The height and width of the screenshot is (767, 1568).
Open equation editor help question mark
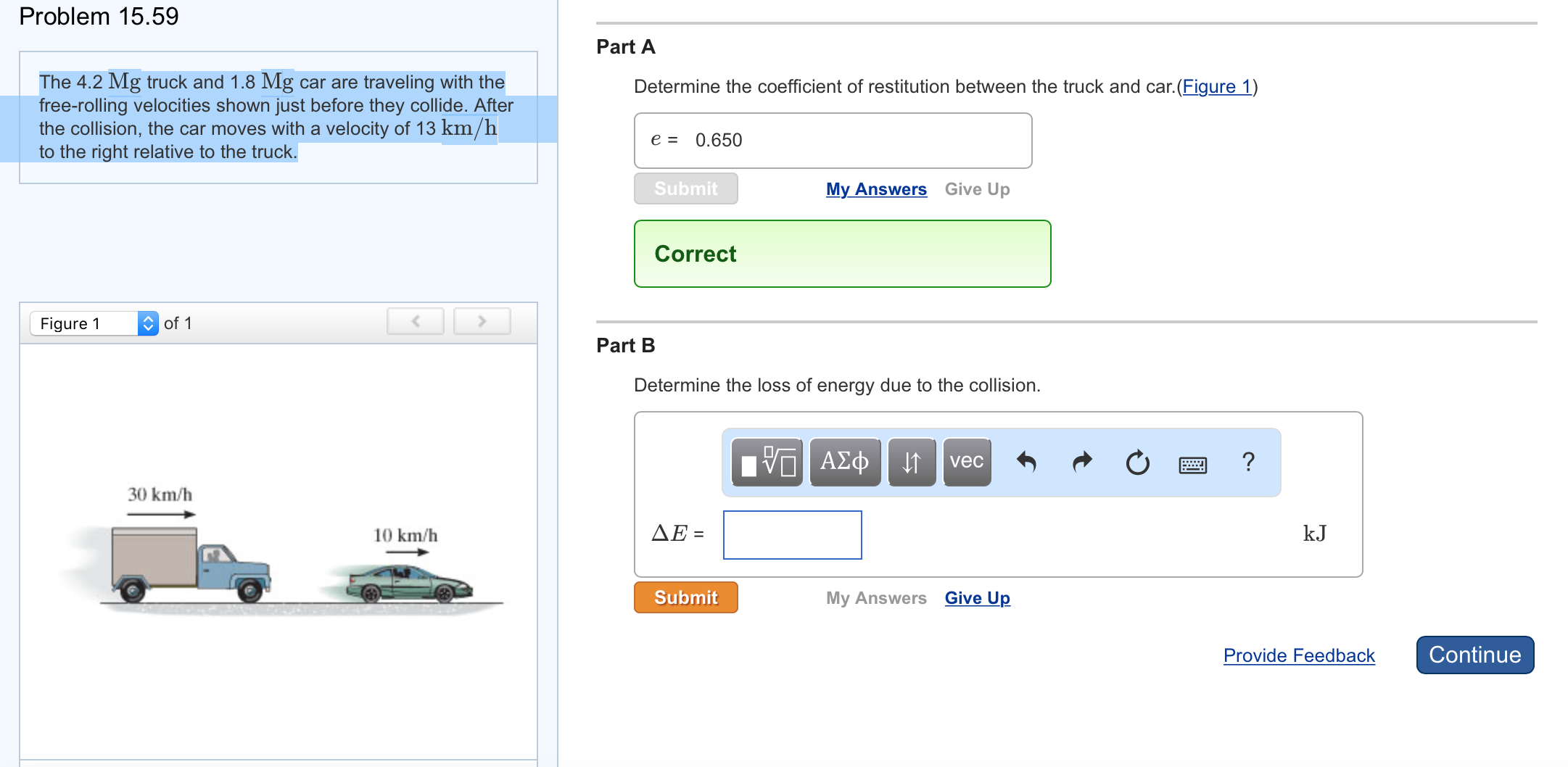[1248, 462]
